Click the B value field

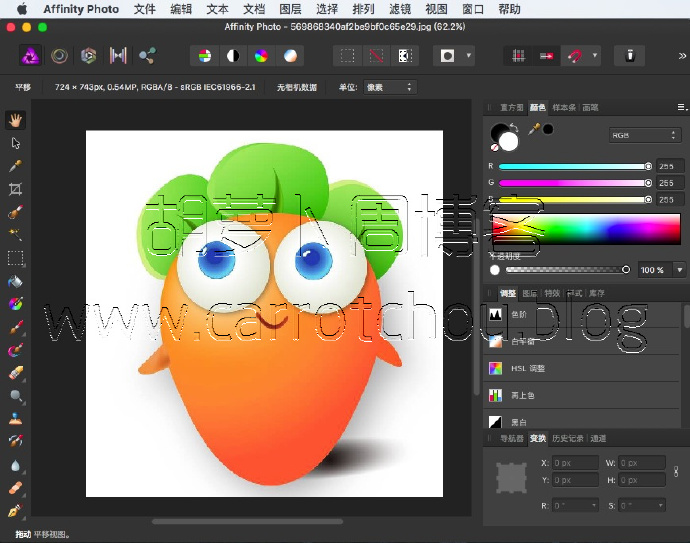[670, 199]
